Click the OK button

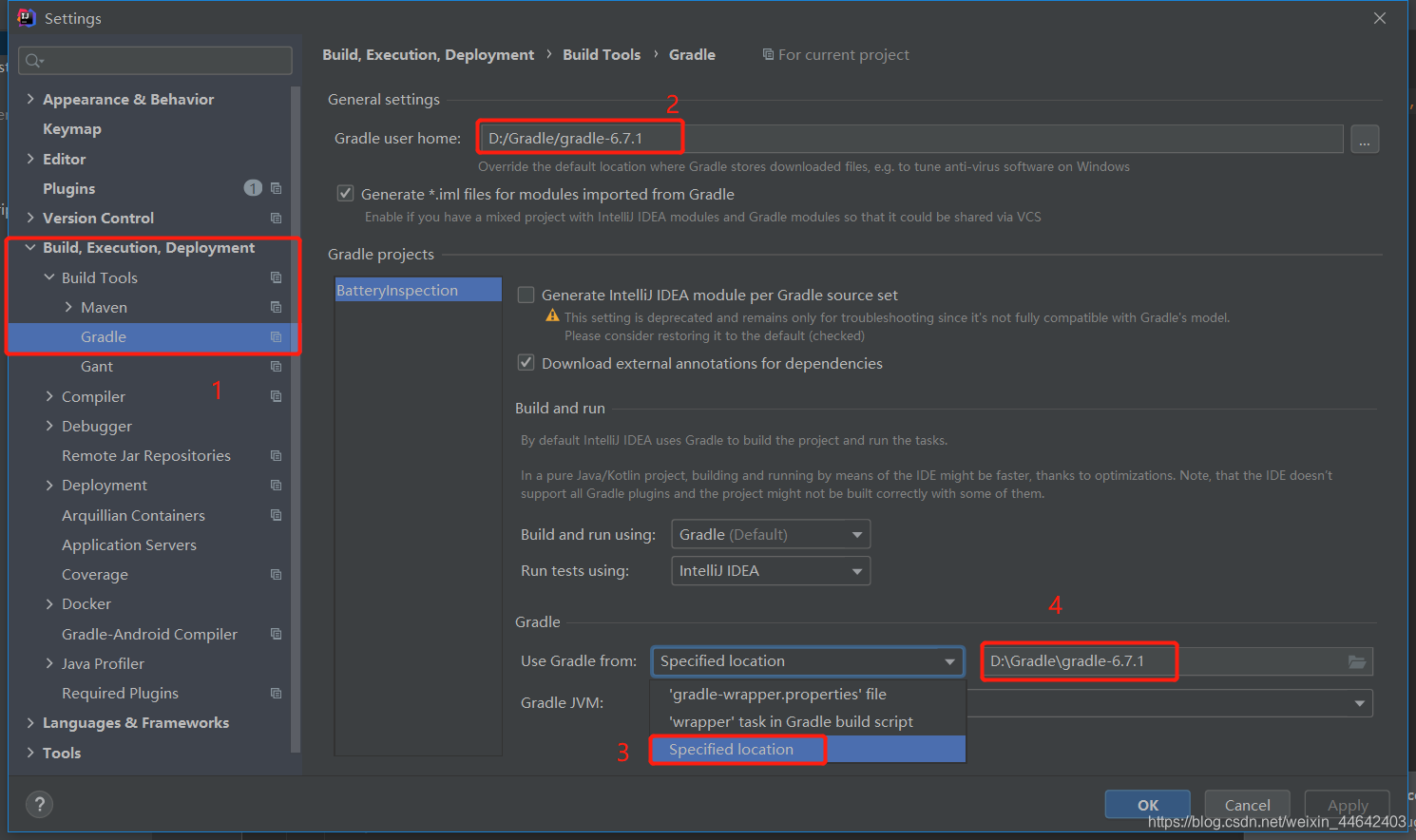coord(1147,805)
